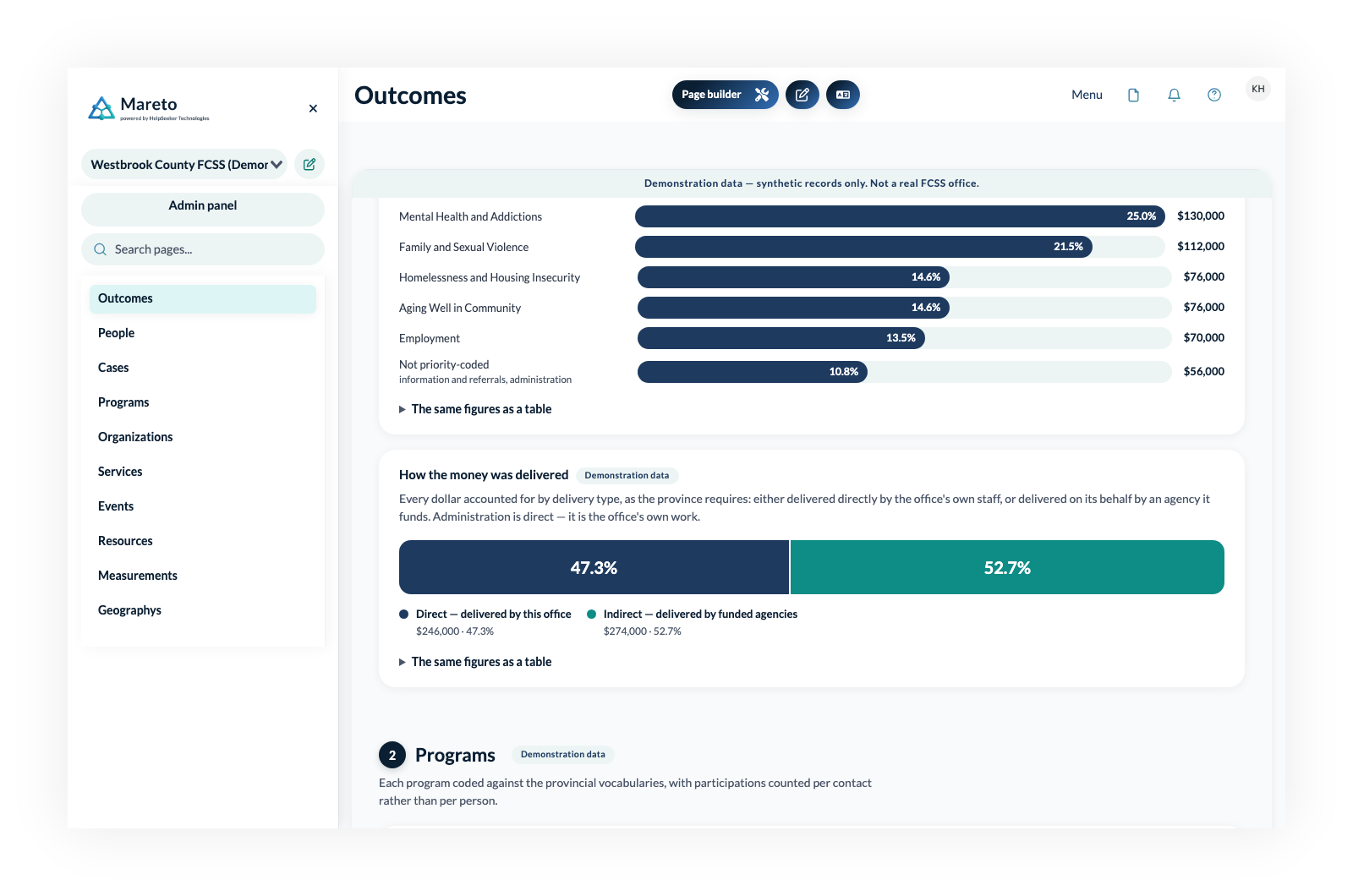Screen dimensions: 1353x896
Task: Click 'Direct — delivered by this office' legend label
Action: (494, 615)
